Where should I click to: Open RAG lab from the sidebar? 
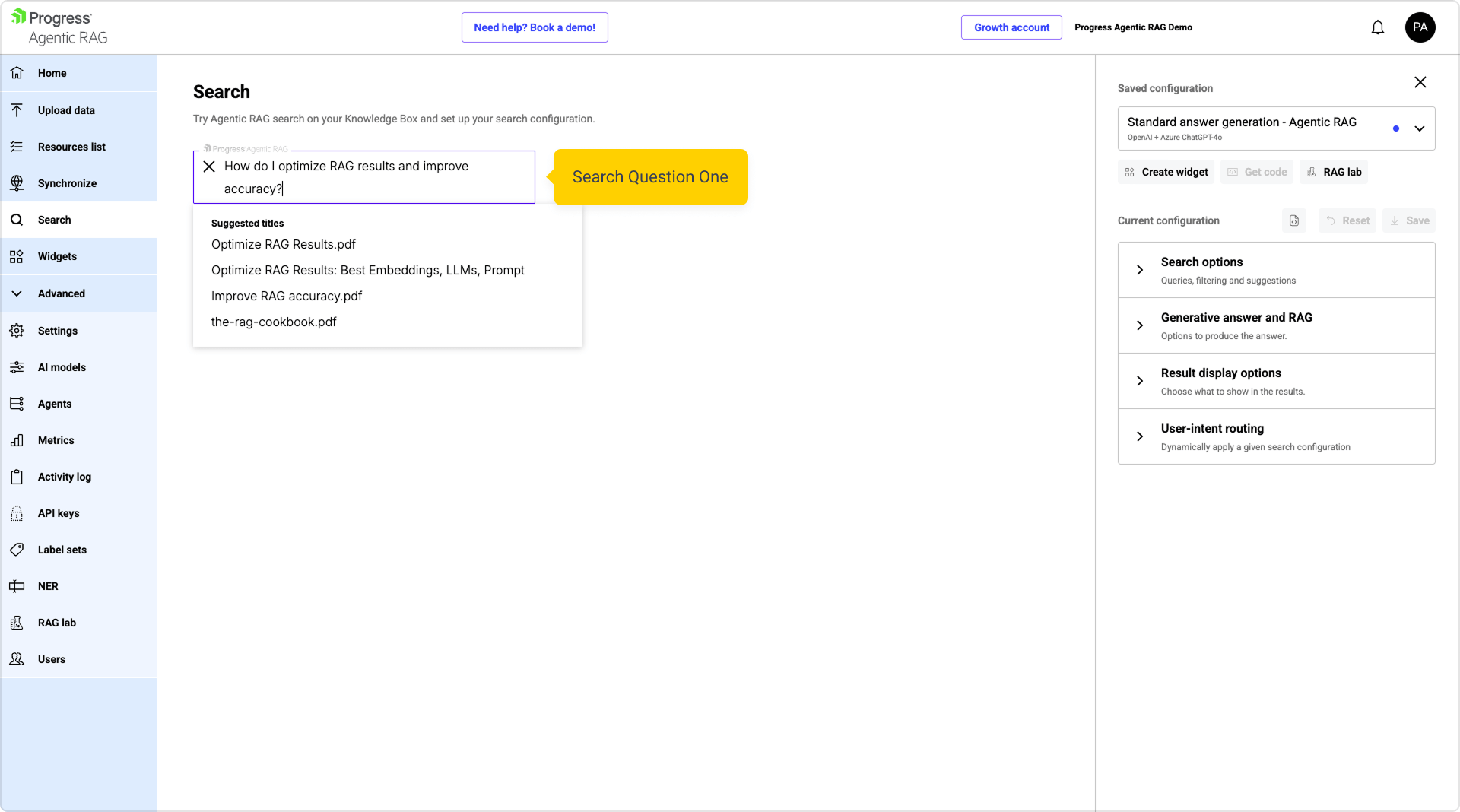[57, 623]
